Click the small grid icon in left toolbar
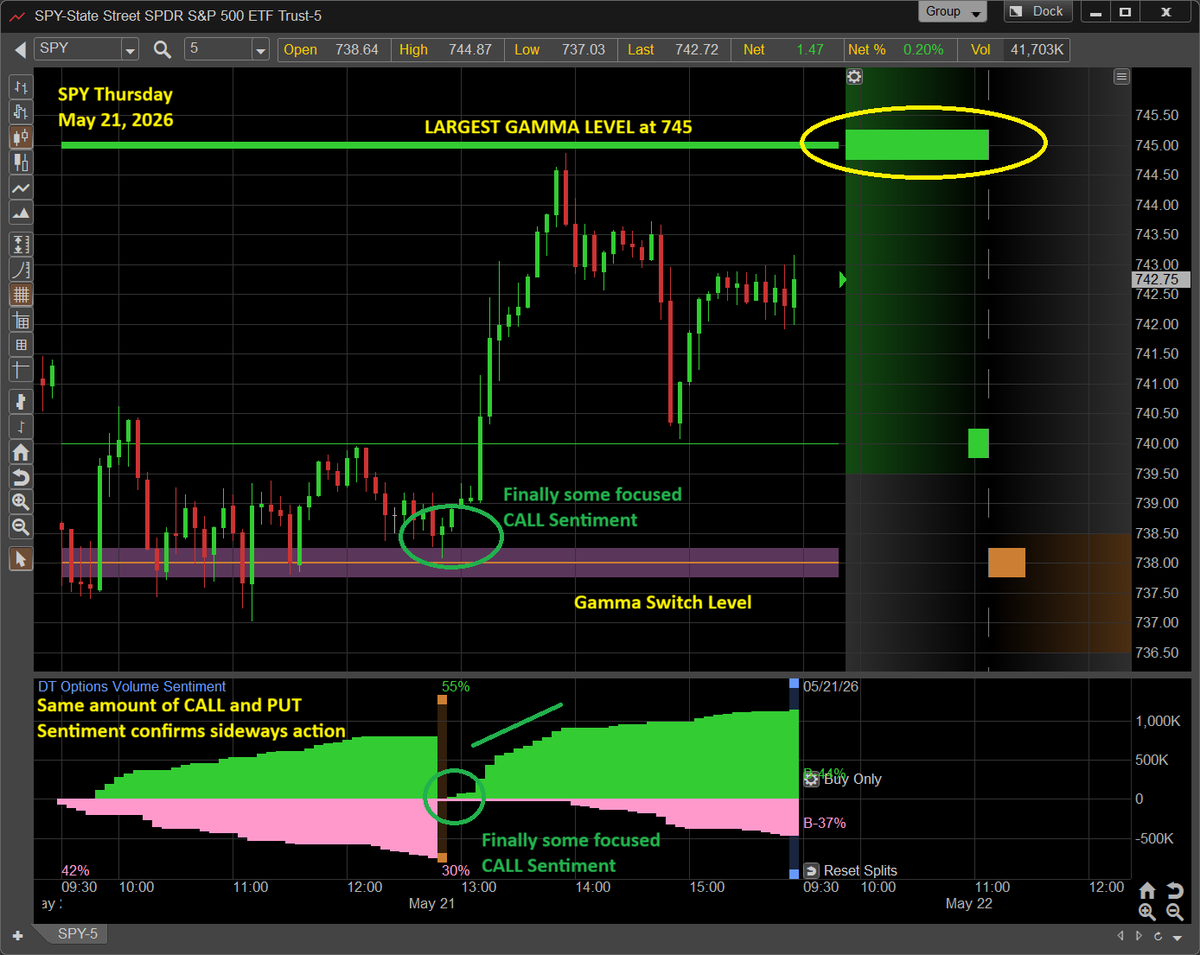 [20, 344]
